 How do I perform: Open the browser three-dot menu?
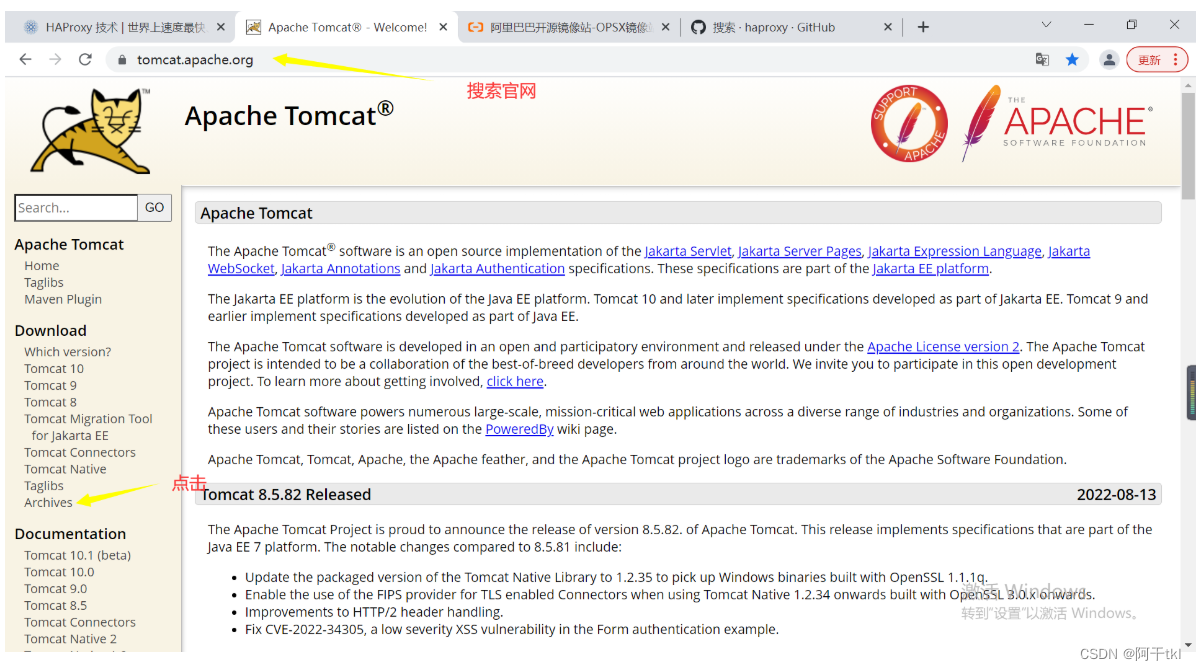tap(1175, 60)
